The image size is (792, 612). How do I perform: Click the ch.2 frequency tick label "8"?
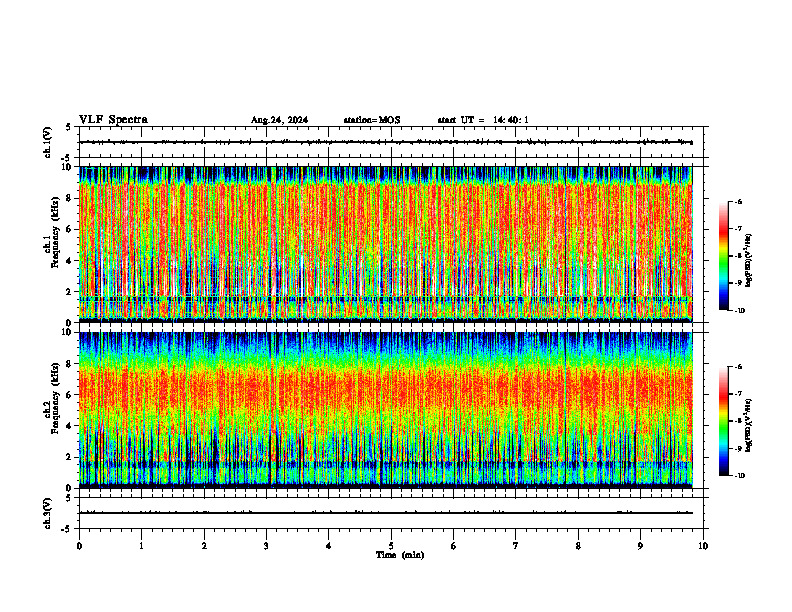69,364
